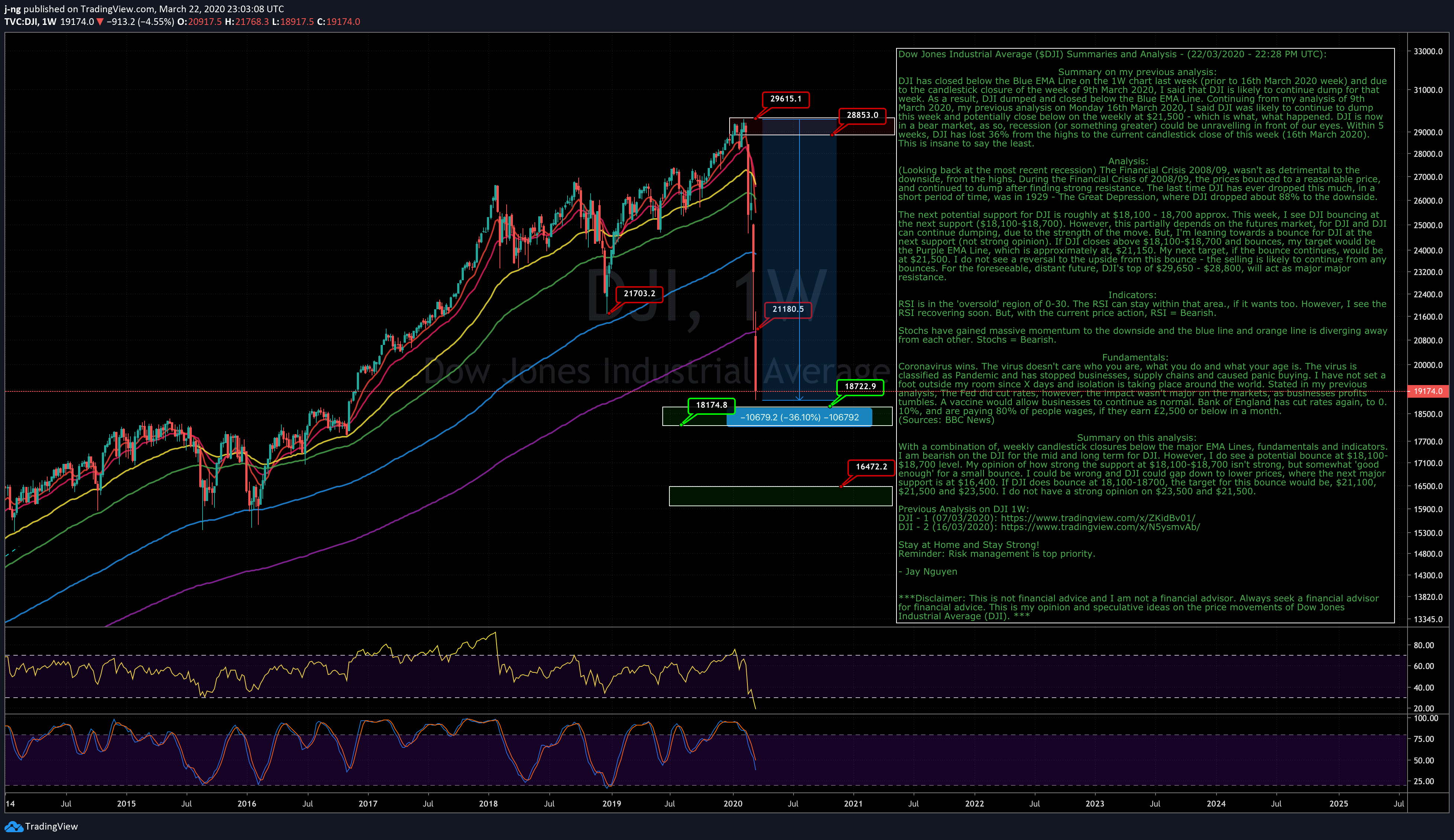Click the C:19174.0 close value
Screen dimensions: 1454x840
pos(339,22)
